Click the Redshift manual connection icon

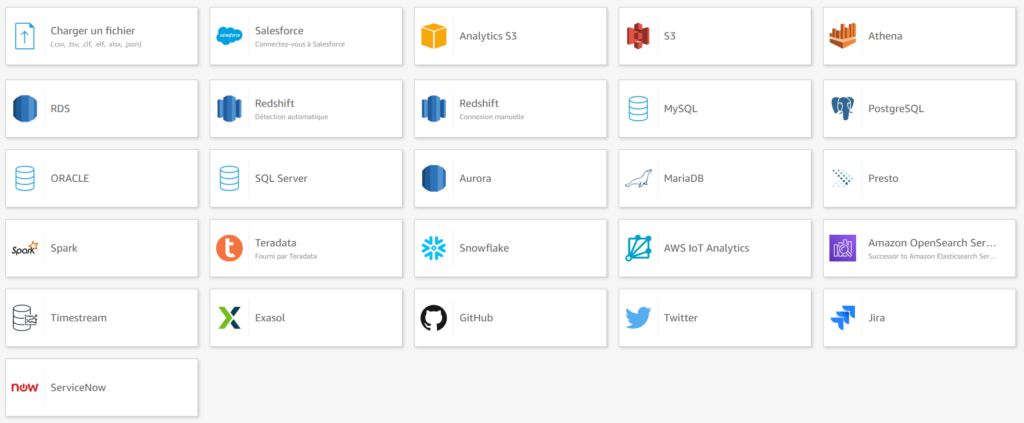pos(434,108)
